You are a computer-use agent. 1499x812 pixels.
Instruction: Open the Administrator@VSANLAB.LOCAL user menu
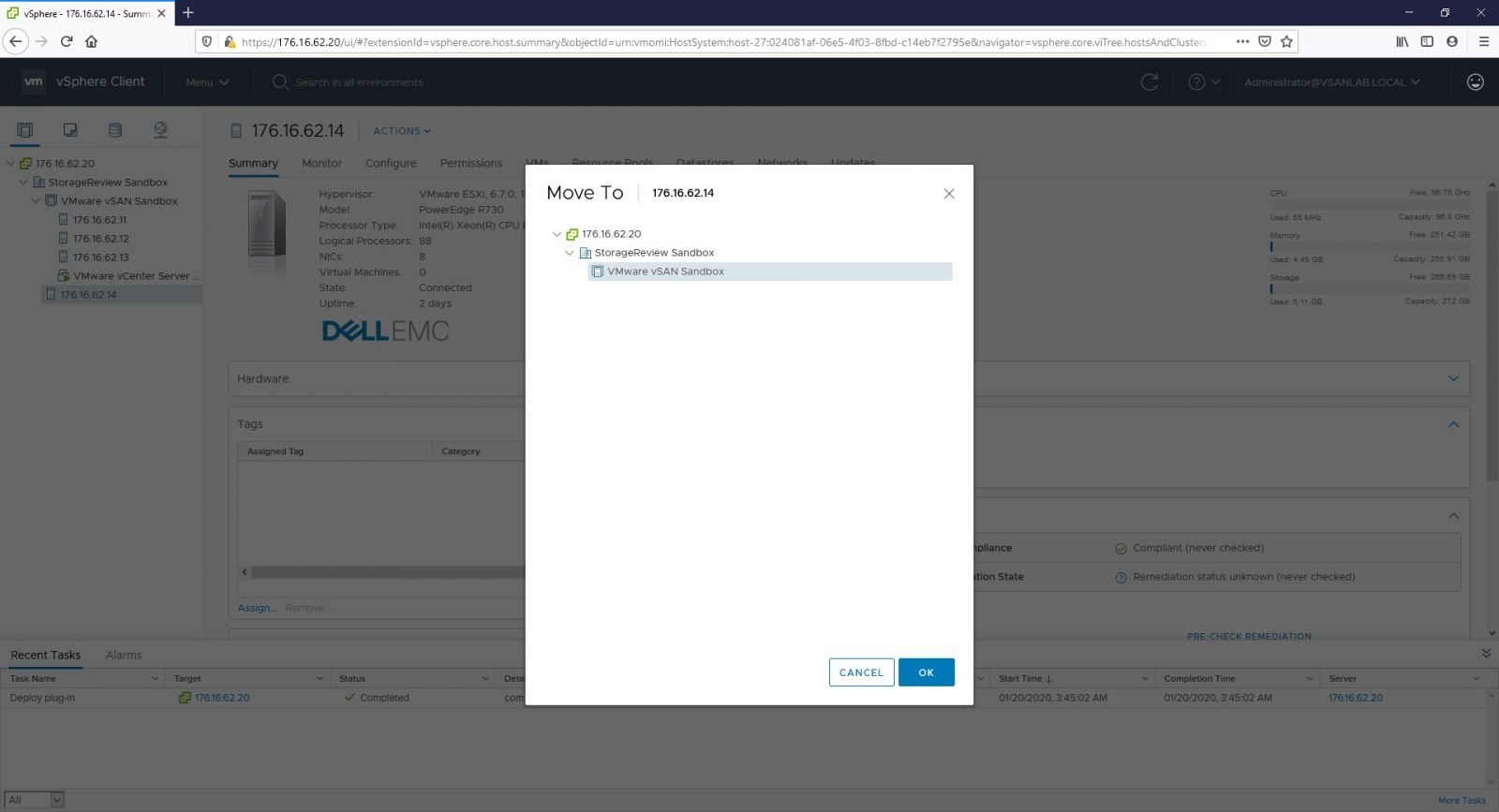(x=1331, y=82)
